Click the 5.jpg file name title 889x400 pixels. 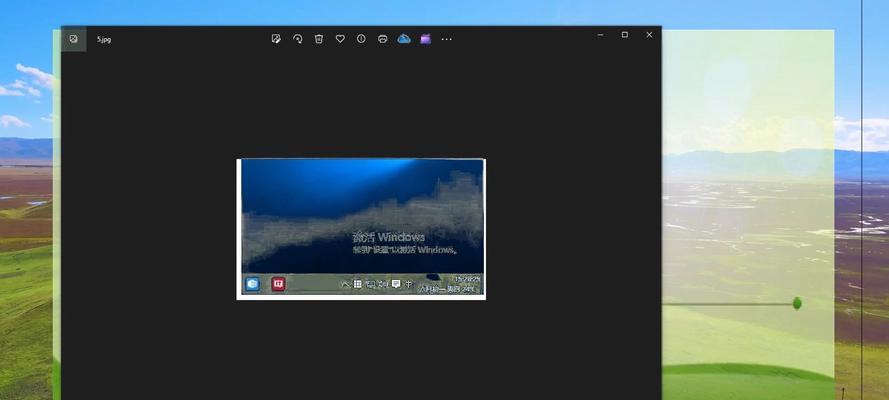(104, 40)
